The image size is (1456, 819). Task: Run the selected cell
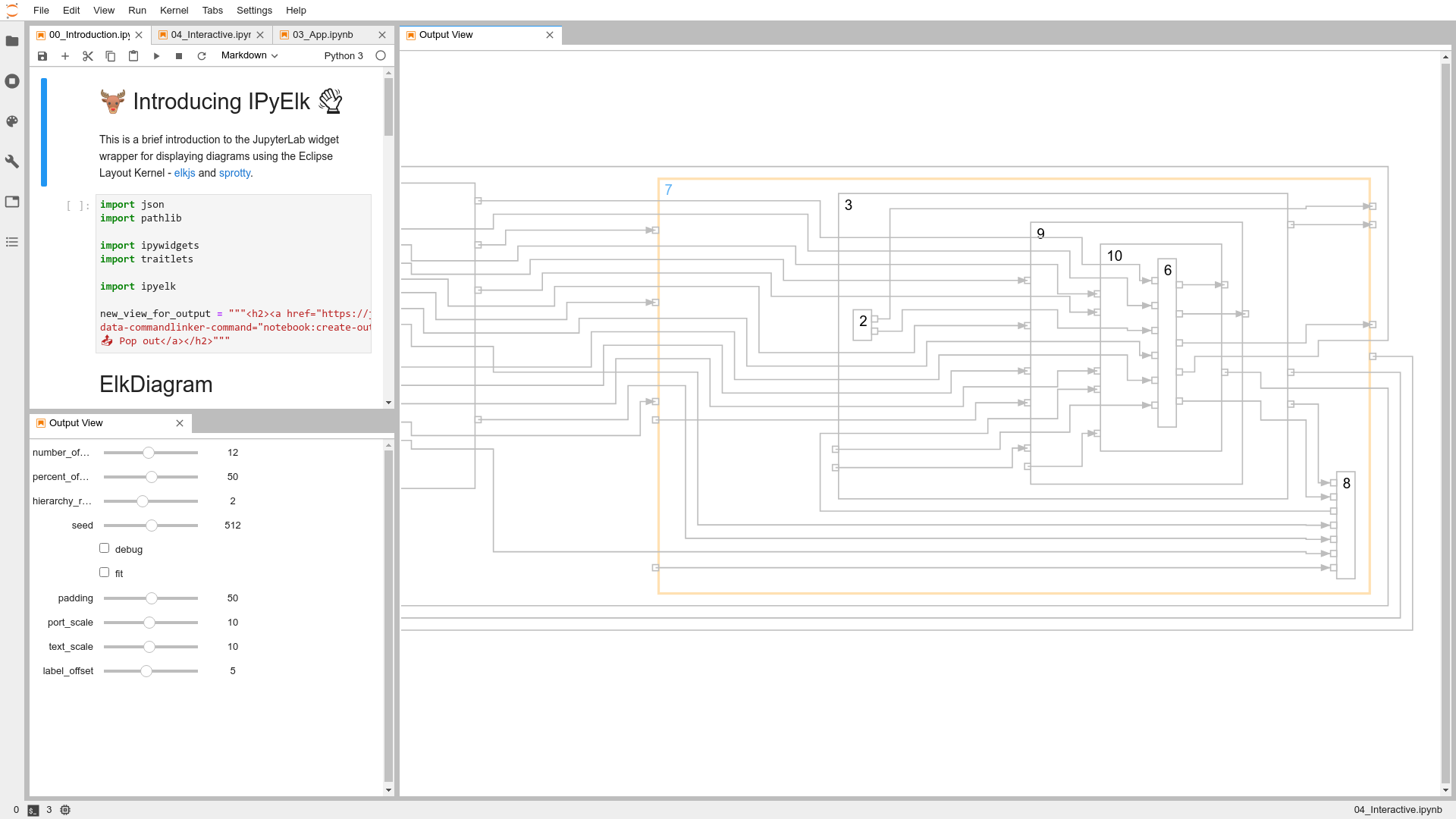(x=156, y=56)
